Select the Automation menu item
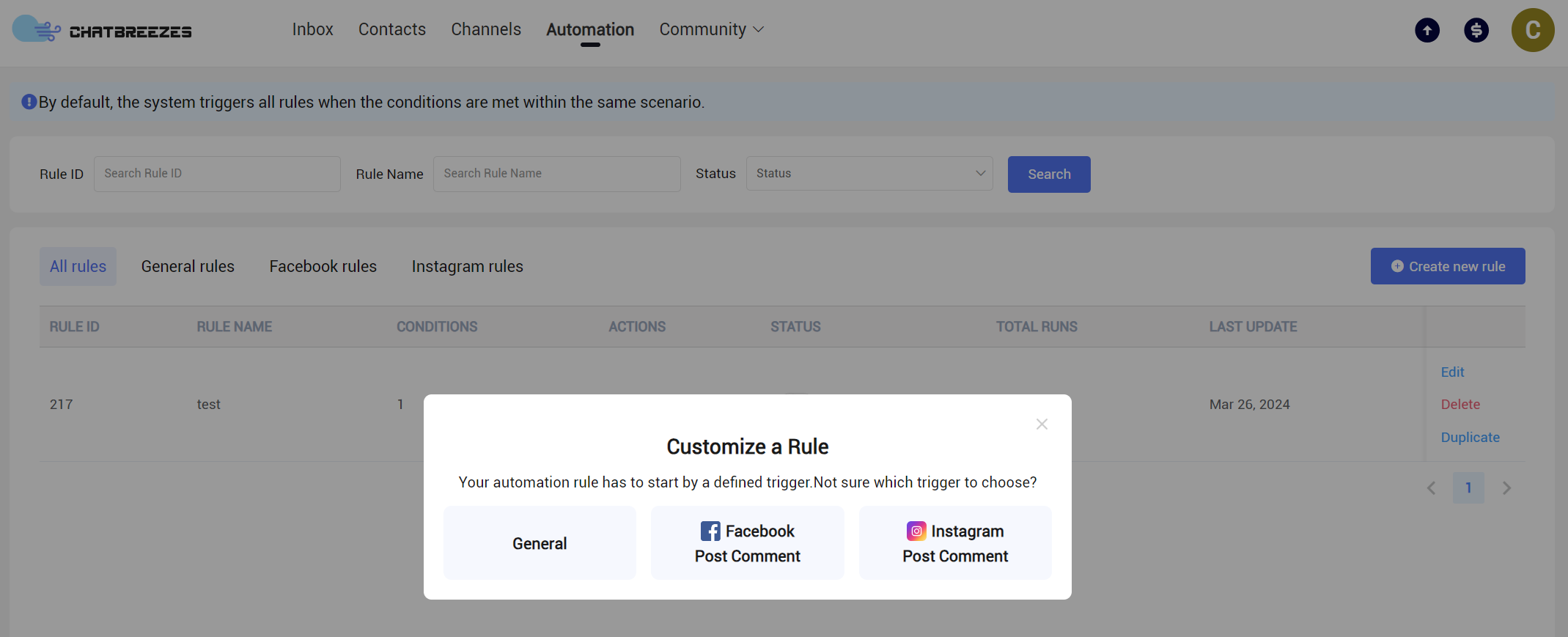Viewport: 1568px width, 637px height. click(590, 30)
